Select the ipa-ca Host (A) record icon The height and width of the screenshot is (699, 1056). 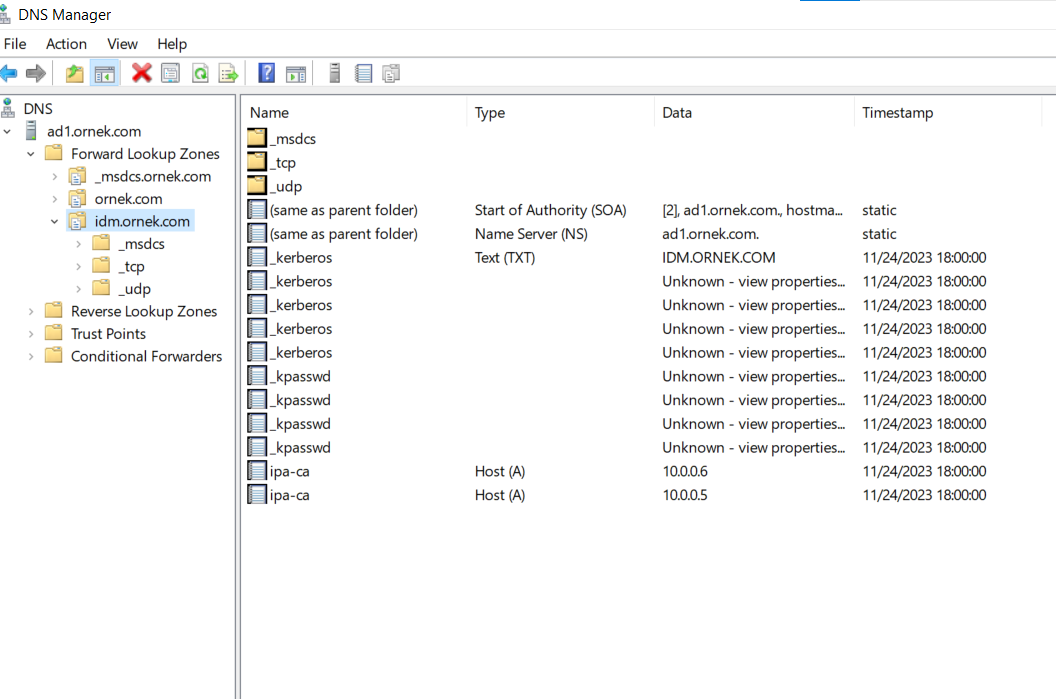coord(255,471)
